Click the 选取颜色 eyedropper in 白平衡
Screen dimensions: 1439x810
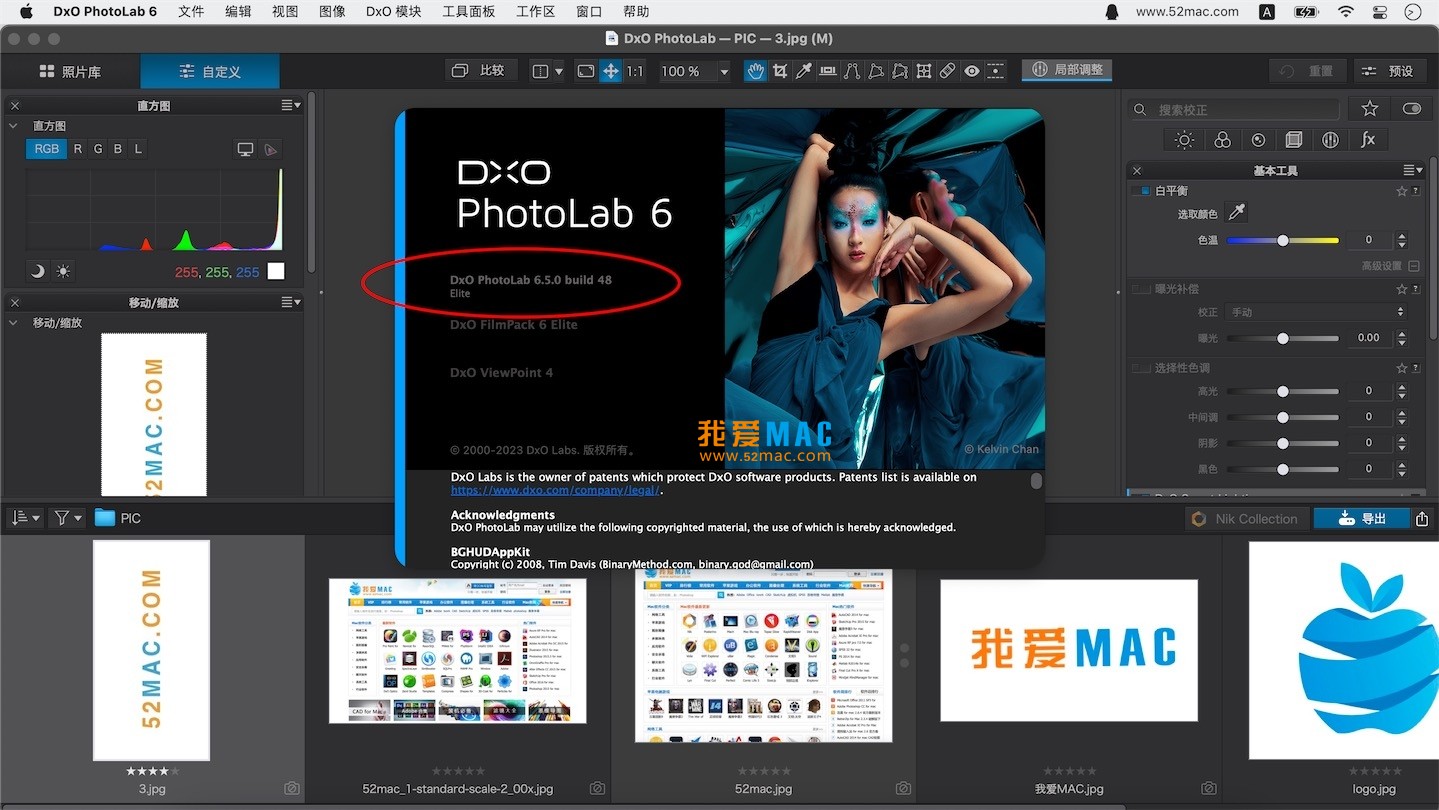[x=1237, y=212]
